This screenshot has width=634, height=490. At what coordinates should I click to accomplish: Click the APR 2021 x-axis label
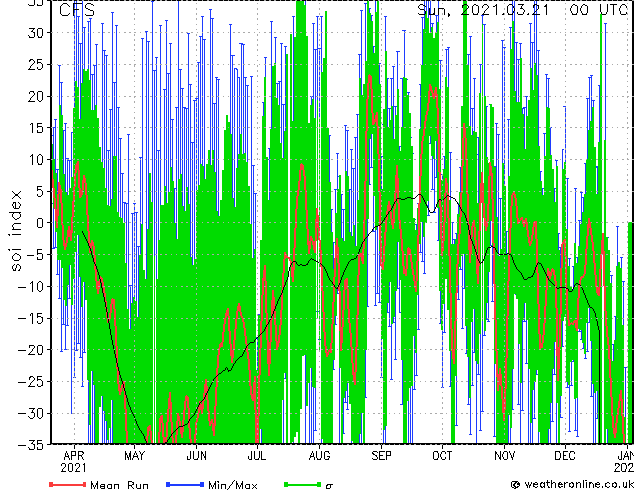point(74,462)
